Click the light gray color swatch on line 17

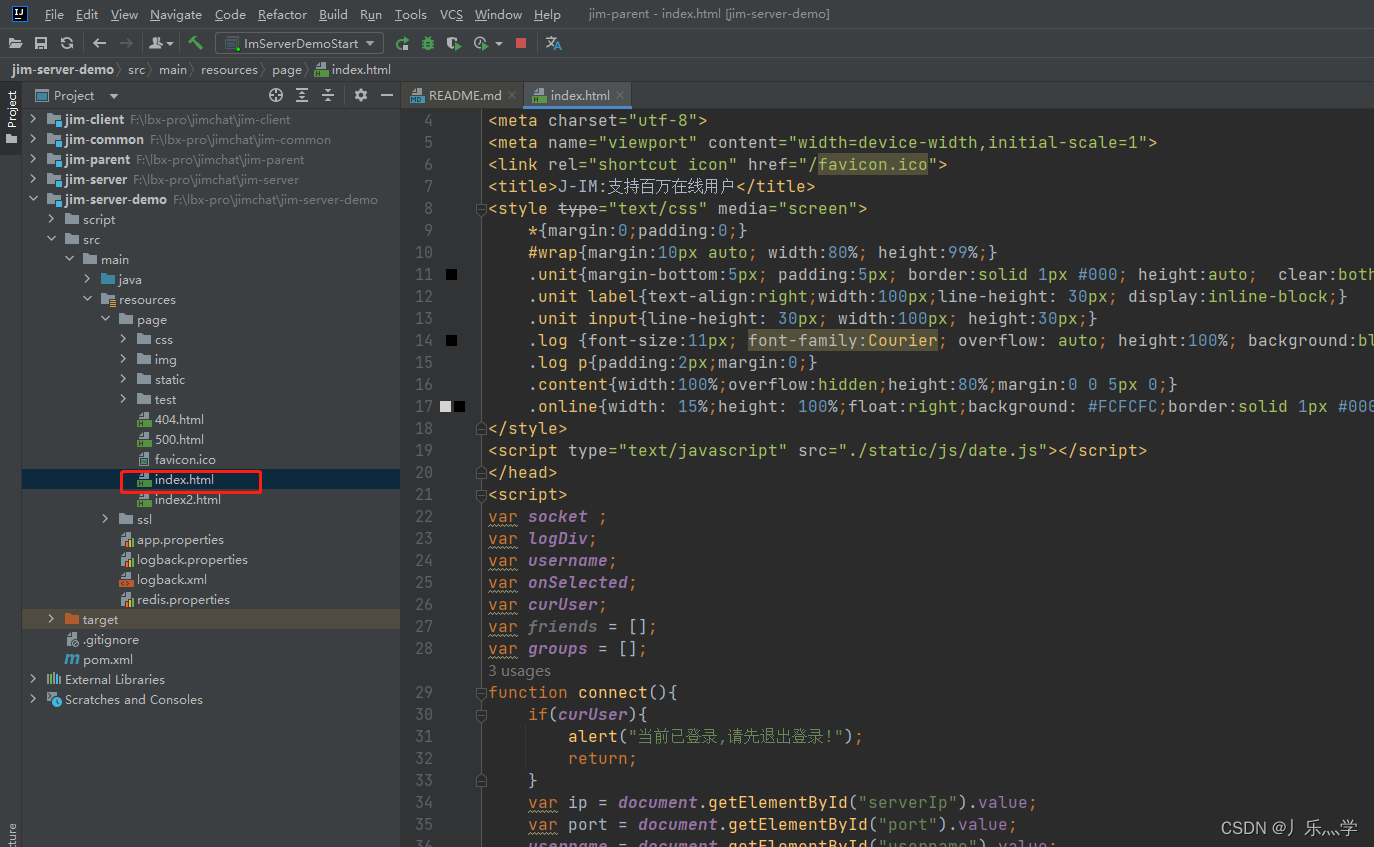[x=446, y=406]
